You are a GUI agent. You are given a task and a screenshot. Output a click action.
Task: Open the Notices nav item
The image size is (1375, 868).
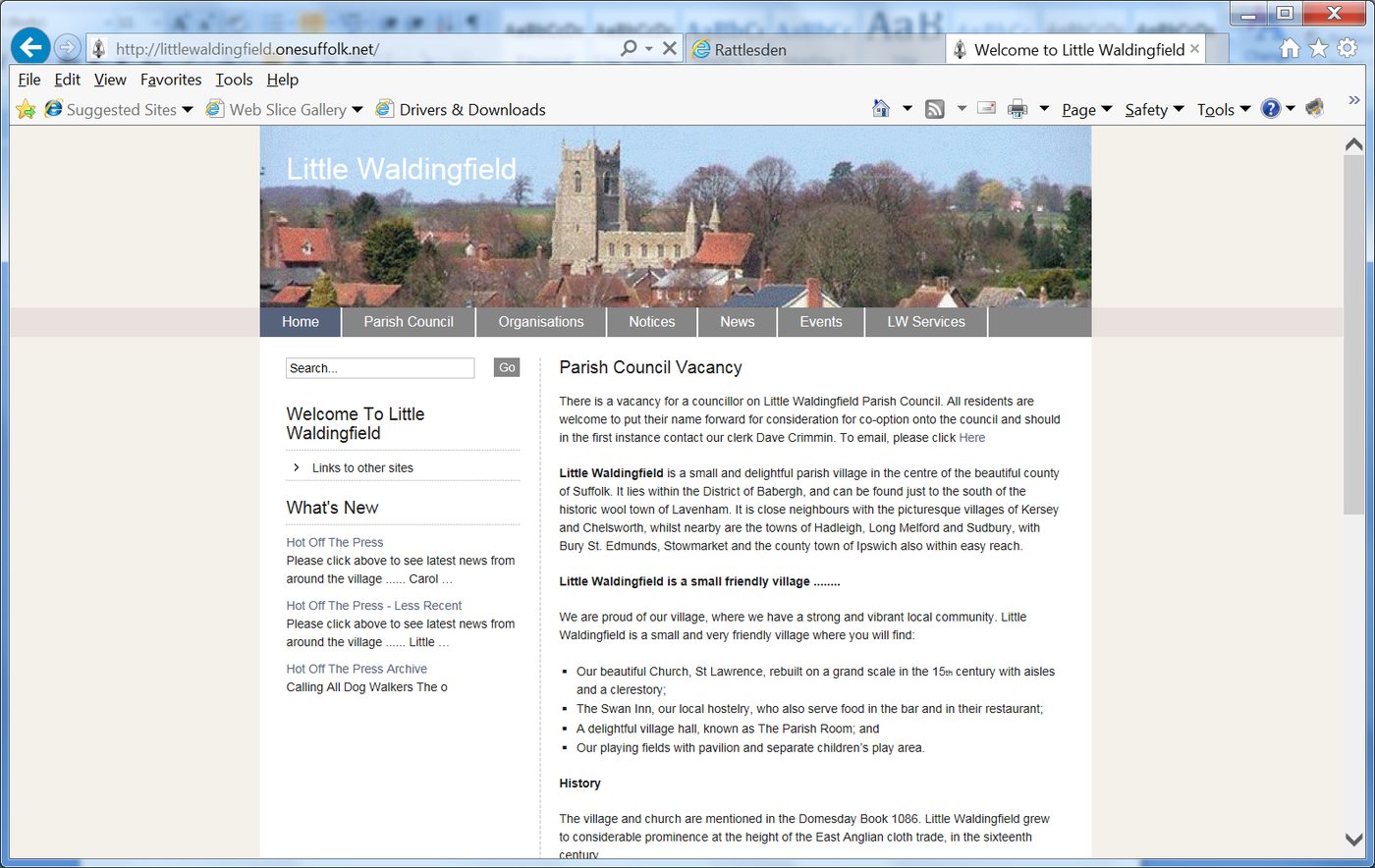(652, 322)
